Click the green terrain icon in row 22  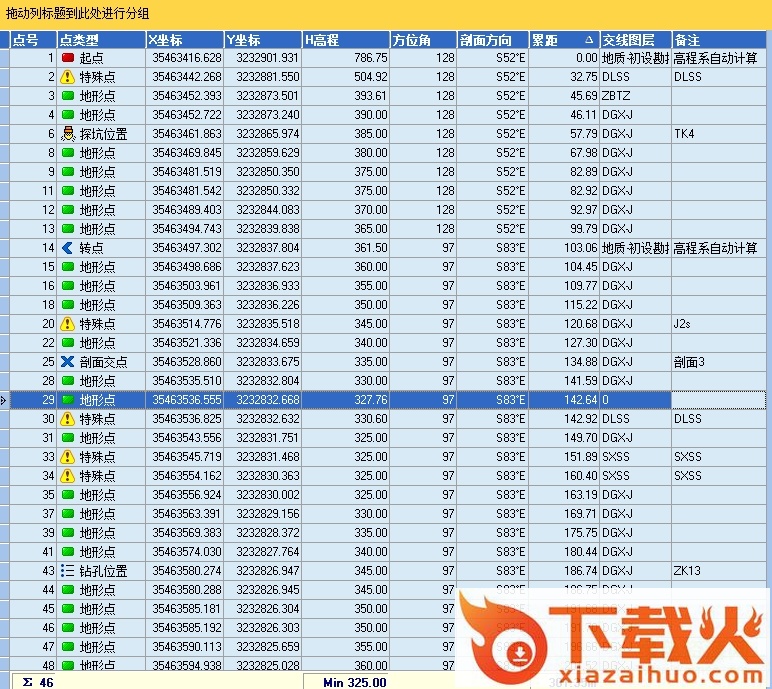coord(68,343)
